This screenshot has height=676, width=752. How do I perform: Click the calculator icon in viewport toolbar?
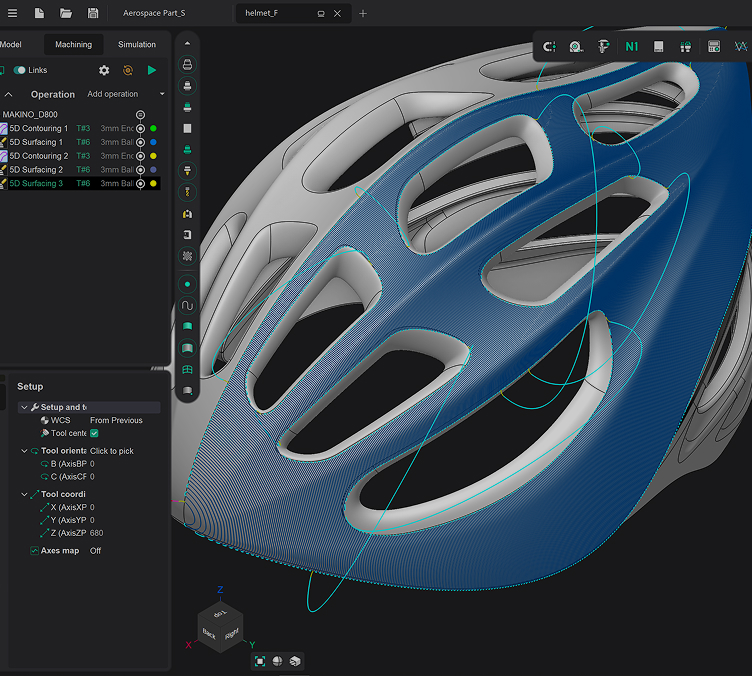pos(714,47)
